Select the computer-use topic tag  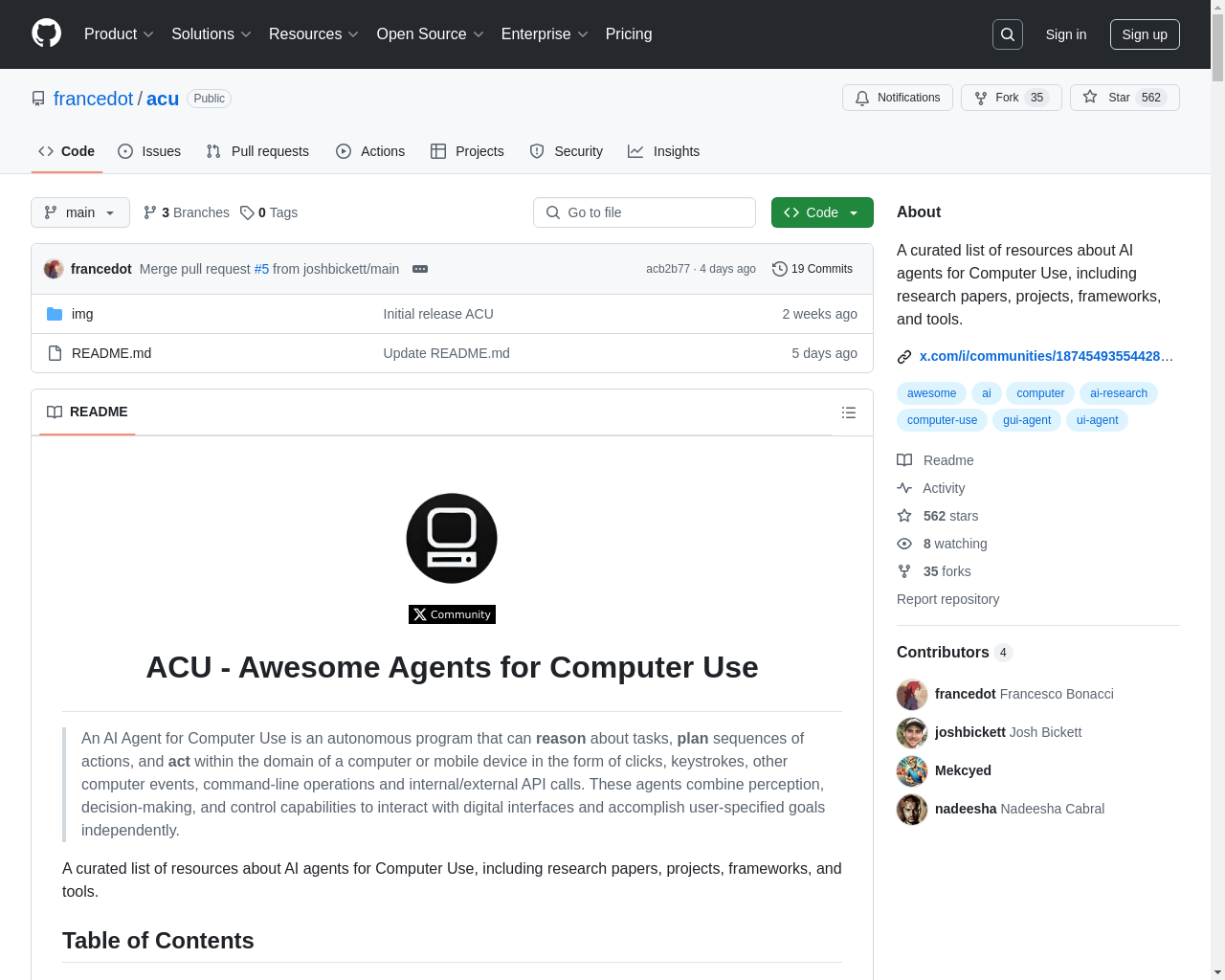pos(943,420)
